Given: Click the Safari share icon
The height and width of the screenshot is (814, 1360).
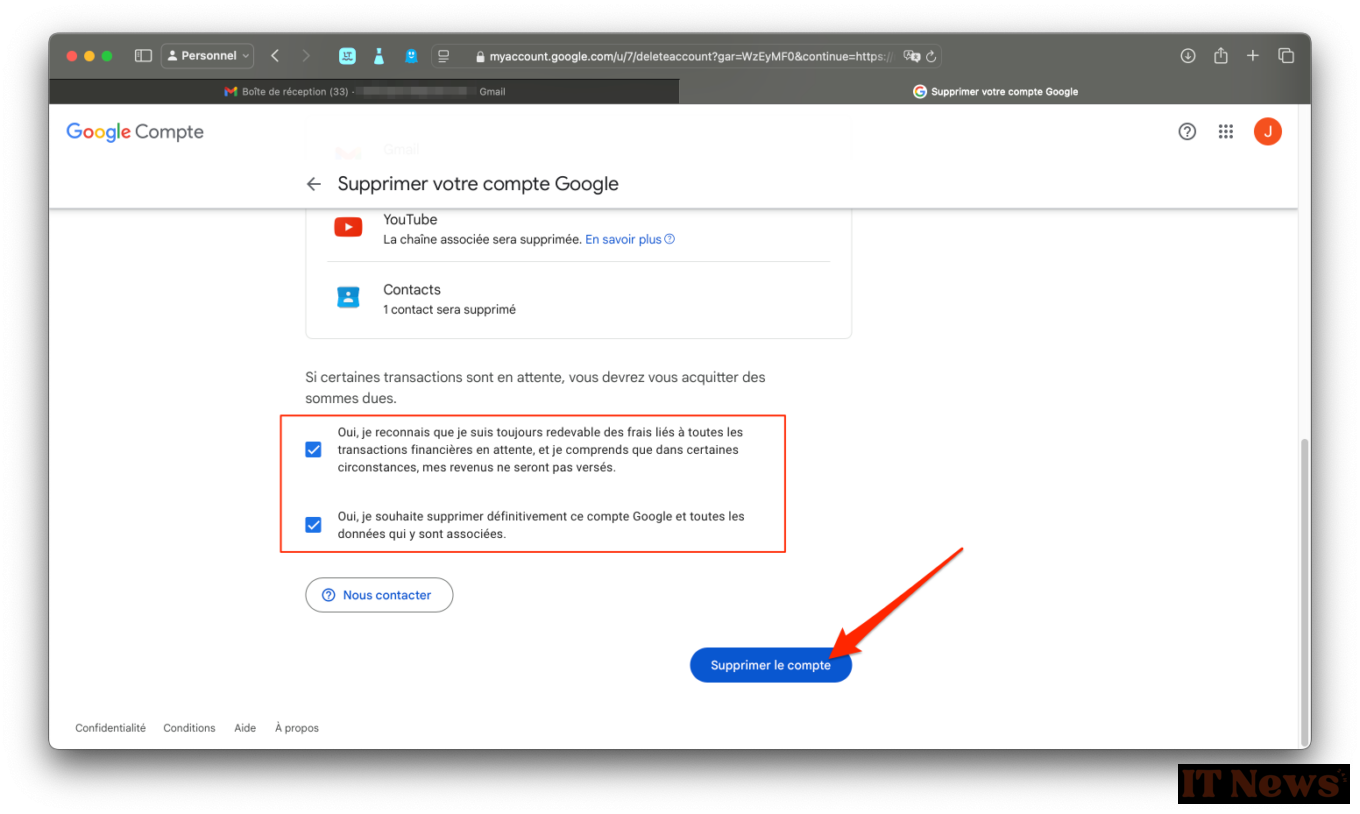Looking at the screenshot, I should [x=1221, y=56].
